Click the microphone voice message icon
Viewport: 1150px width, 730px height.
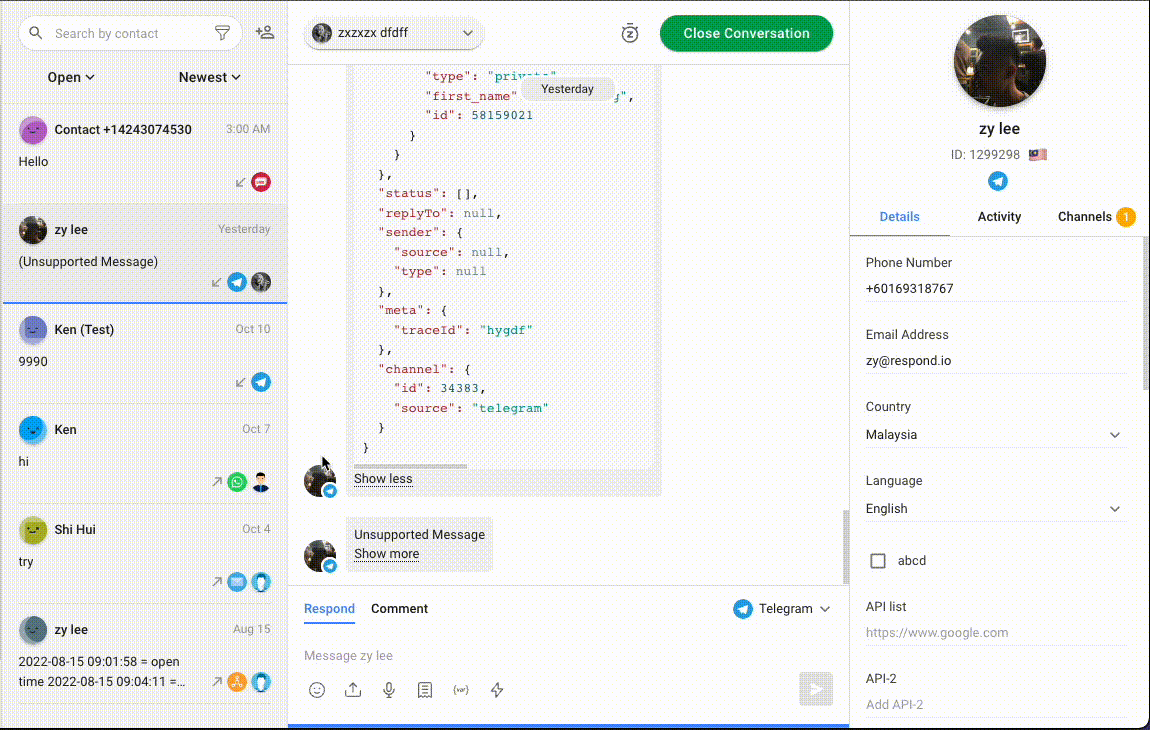tap(389, 690)
